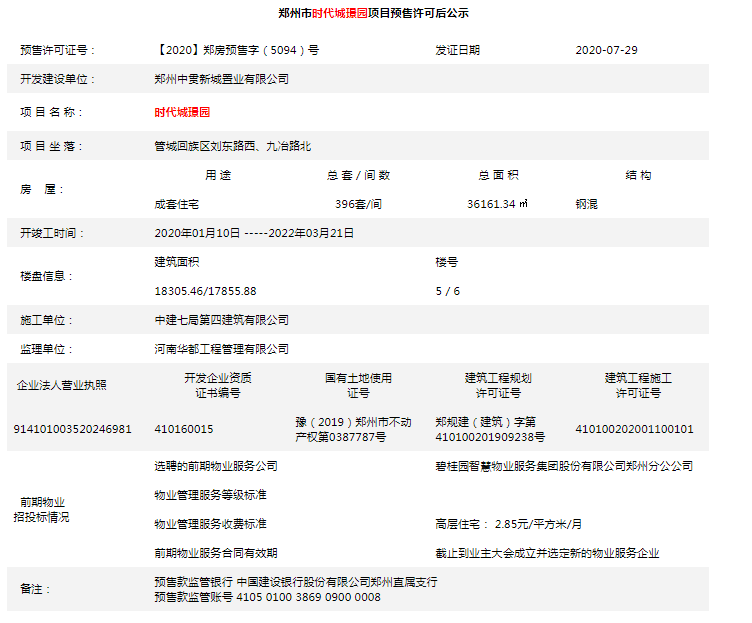Image resolution: width=752 pixels, height=623 pixels.
Task: Click 物业管理服务等级标准 label
Action: pos(210,495)
